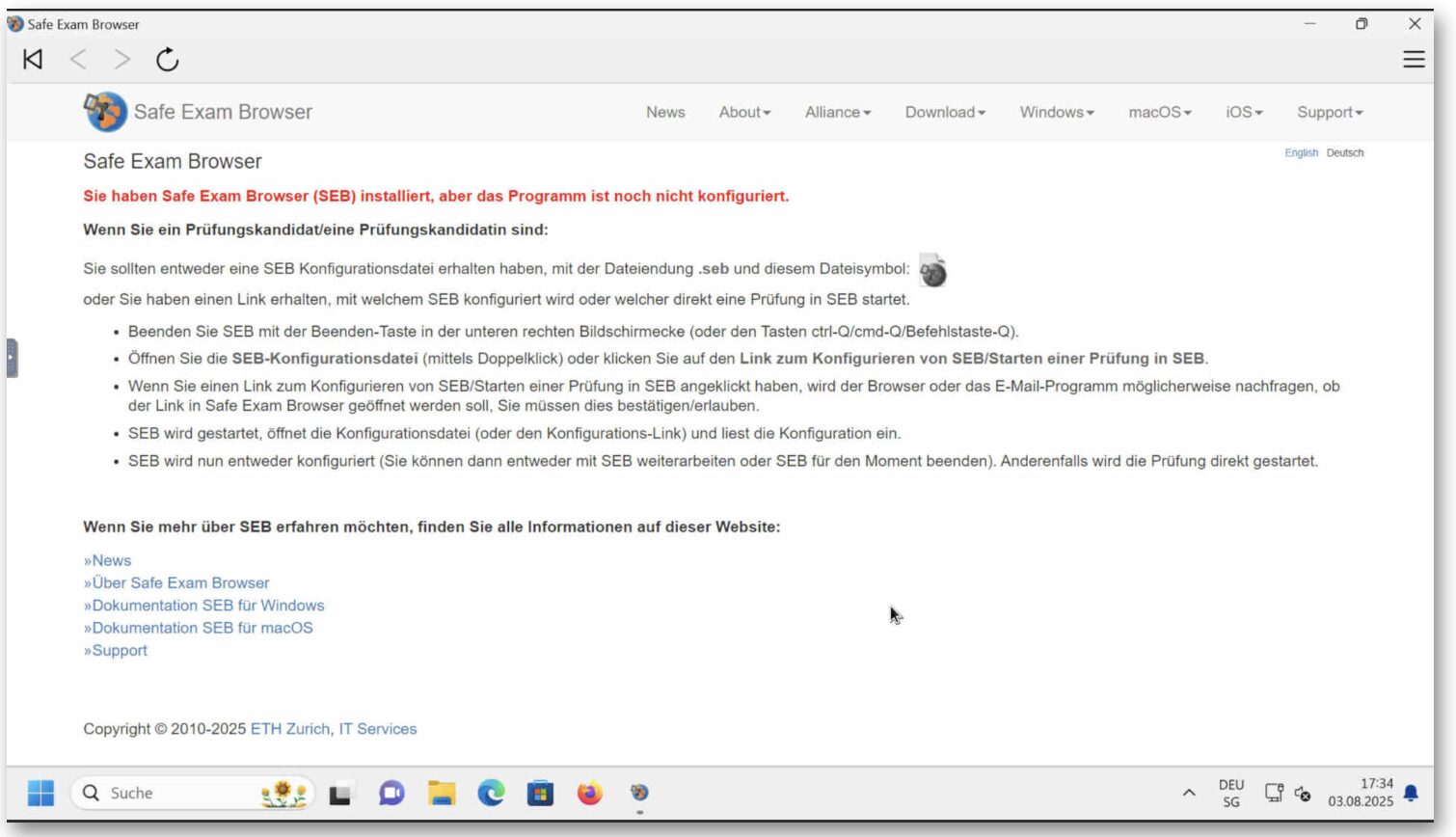
Task: Open the News page in the navigation bar
Action: 665,112
